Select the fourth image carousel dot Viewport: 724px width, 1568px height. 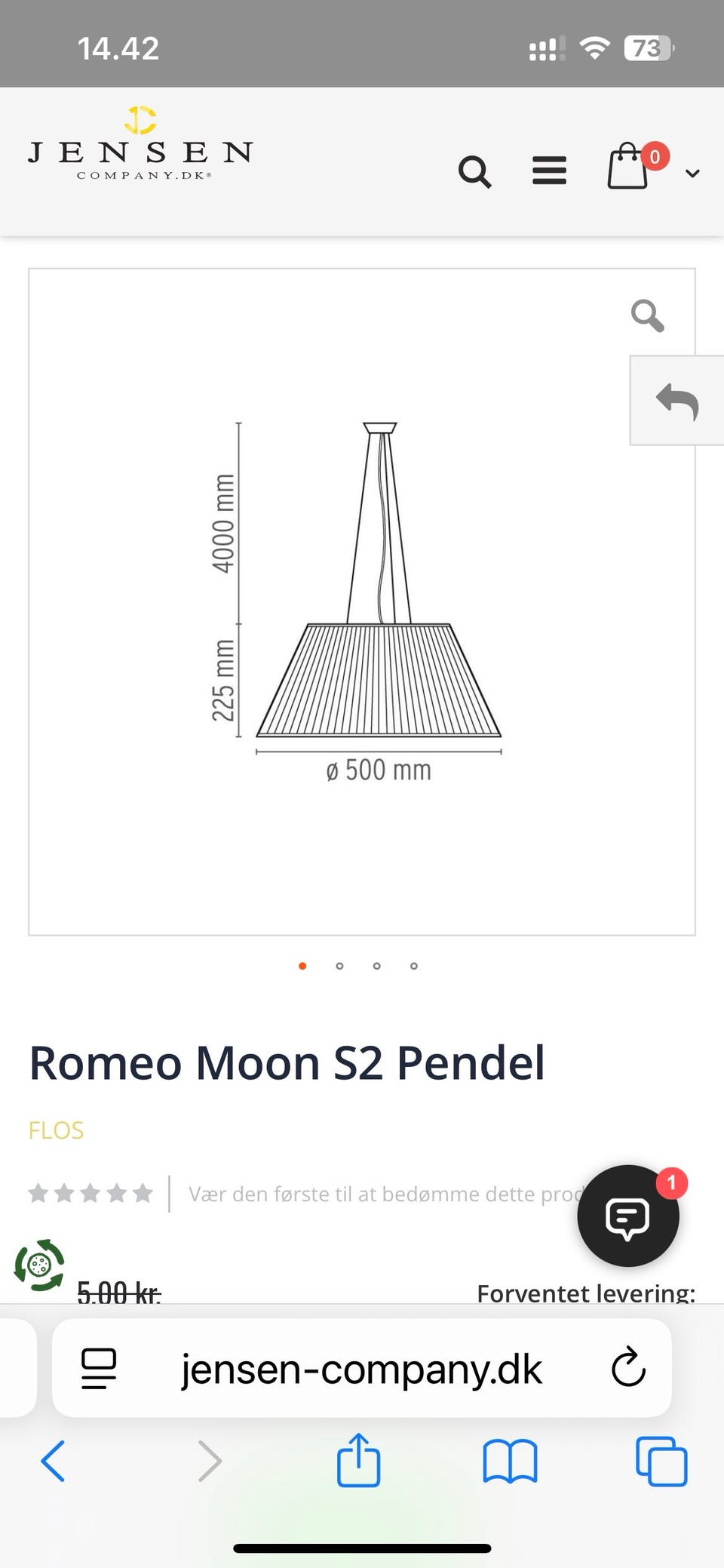413,966
